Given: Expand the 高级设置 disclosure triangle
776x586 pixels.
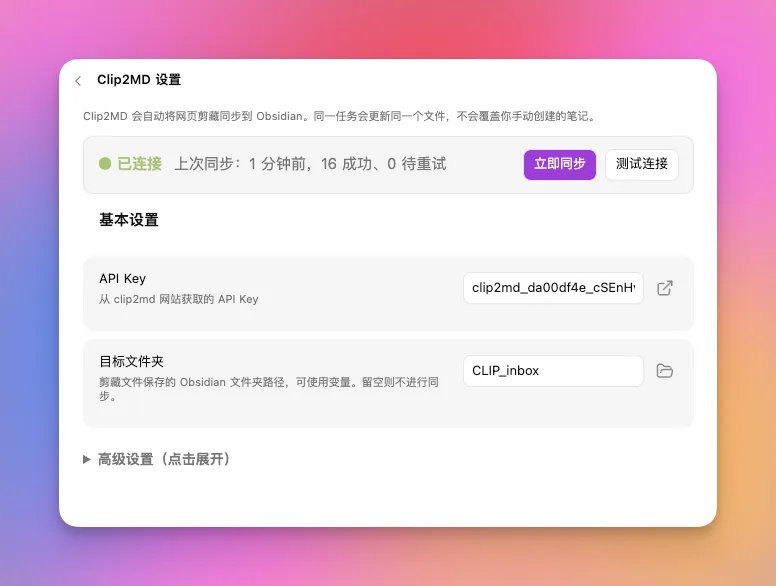Looking at the screenshot, I should coord(87,459).
